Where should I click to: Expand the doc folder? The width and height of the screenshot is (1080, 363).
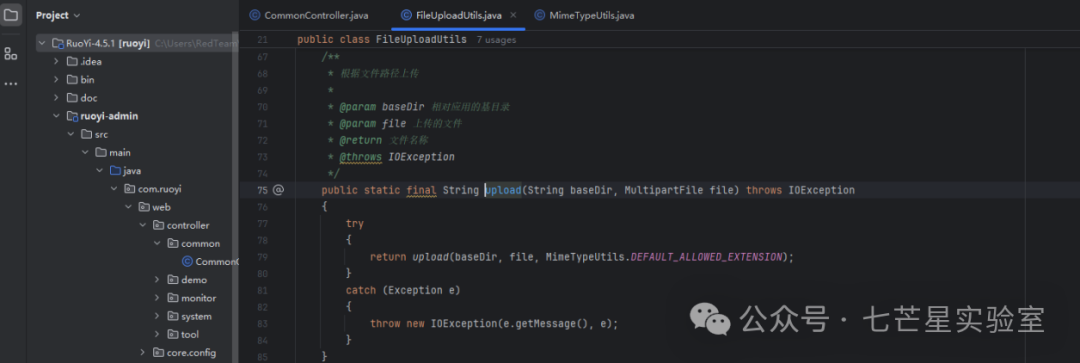[x=56, y=98]
